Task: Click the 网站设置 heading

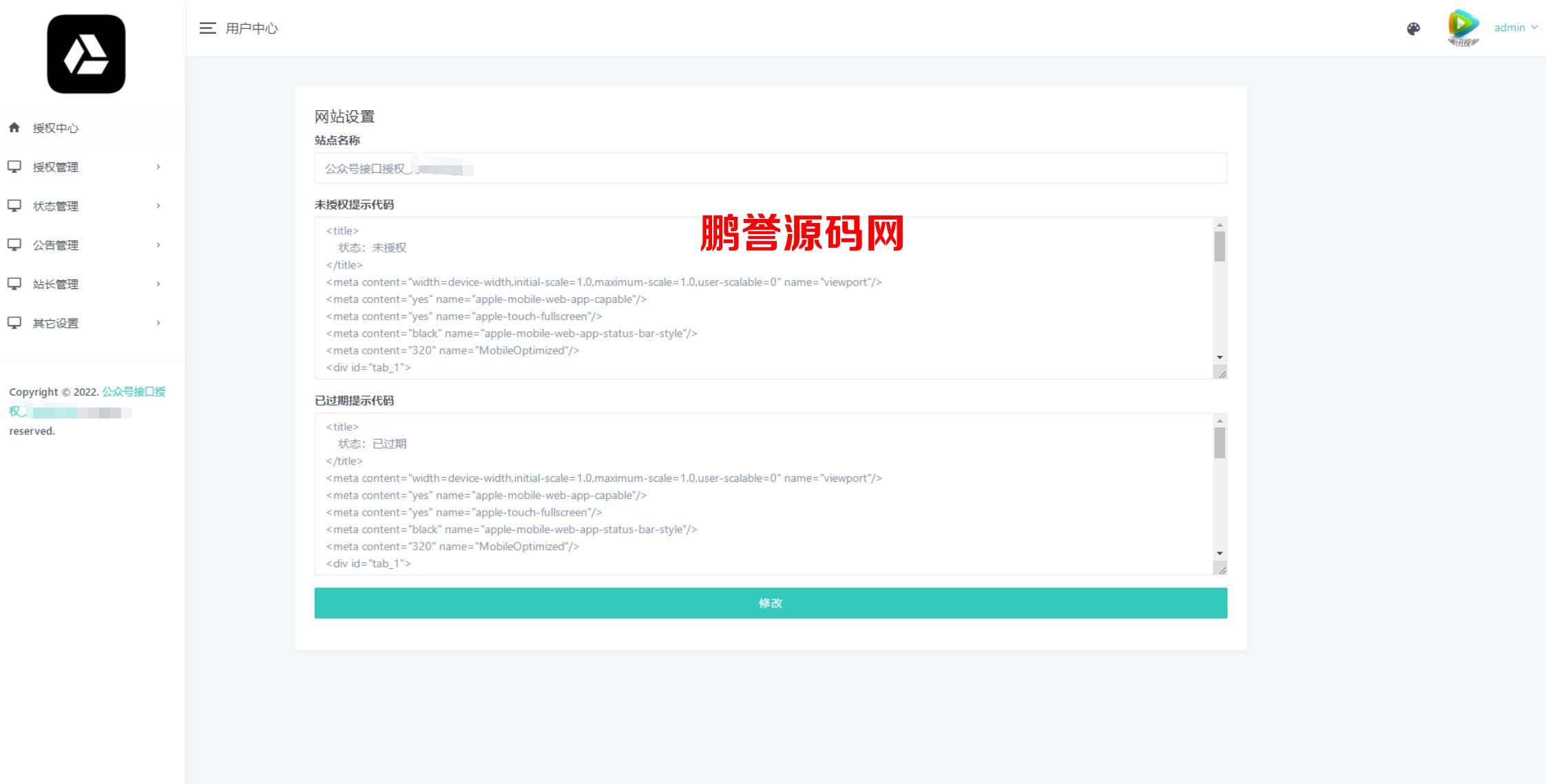Action: (x=345, y=116)
